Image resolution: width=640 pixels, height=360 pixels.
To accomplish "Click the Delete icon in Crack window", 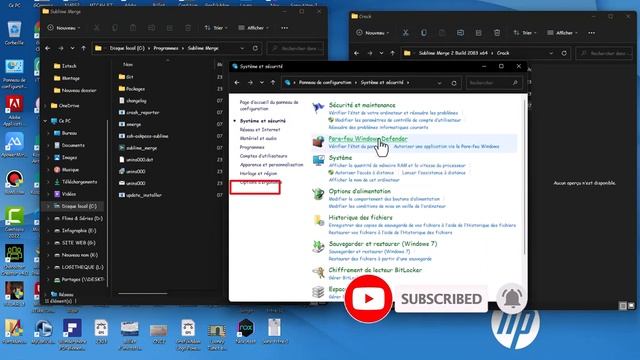I will point(497,33).
